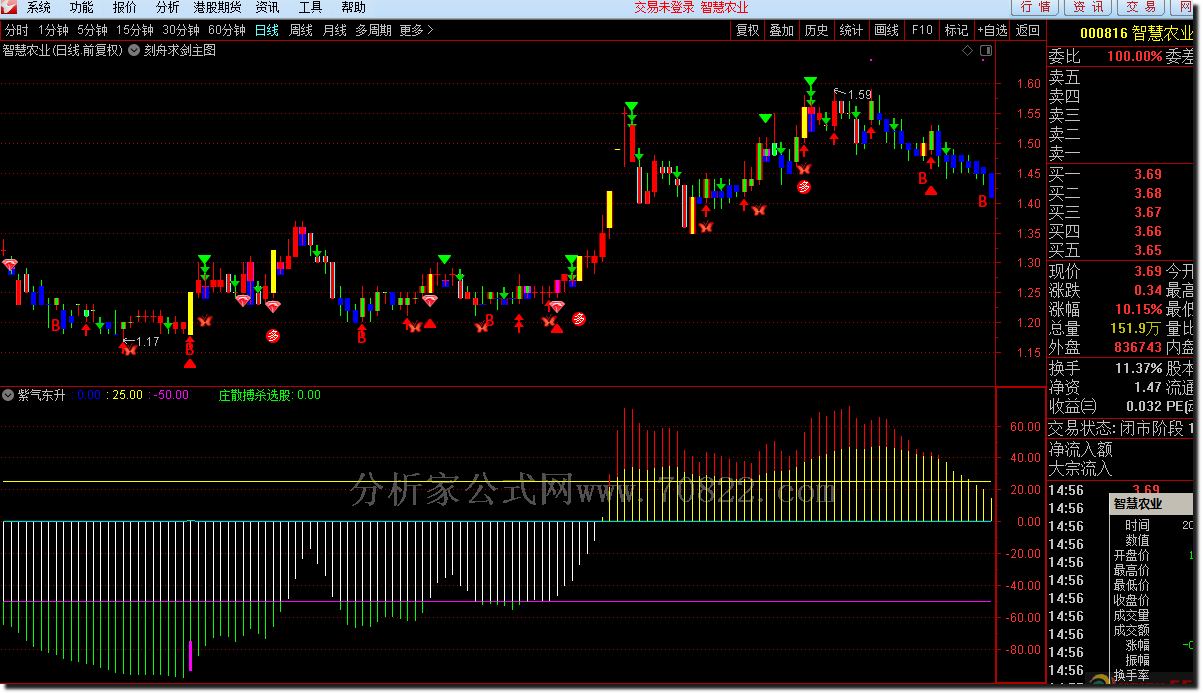Image resolution: width=1203 pixels, height=693 pixels.
Task: Click the 000816 stock code header
Action: tap(1104, 32)
